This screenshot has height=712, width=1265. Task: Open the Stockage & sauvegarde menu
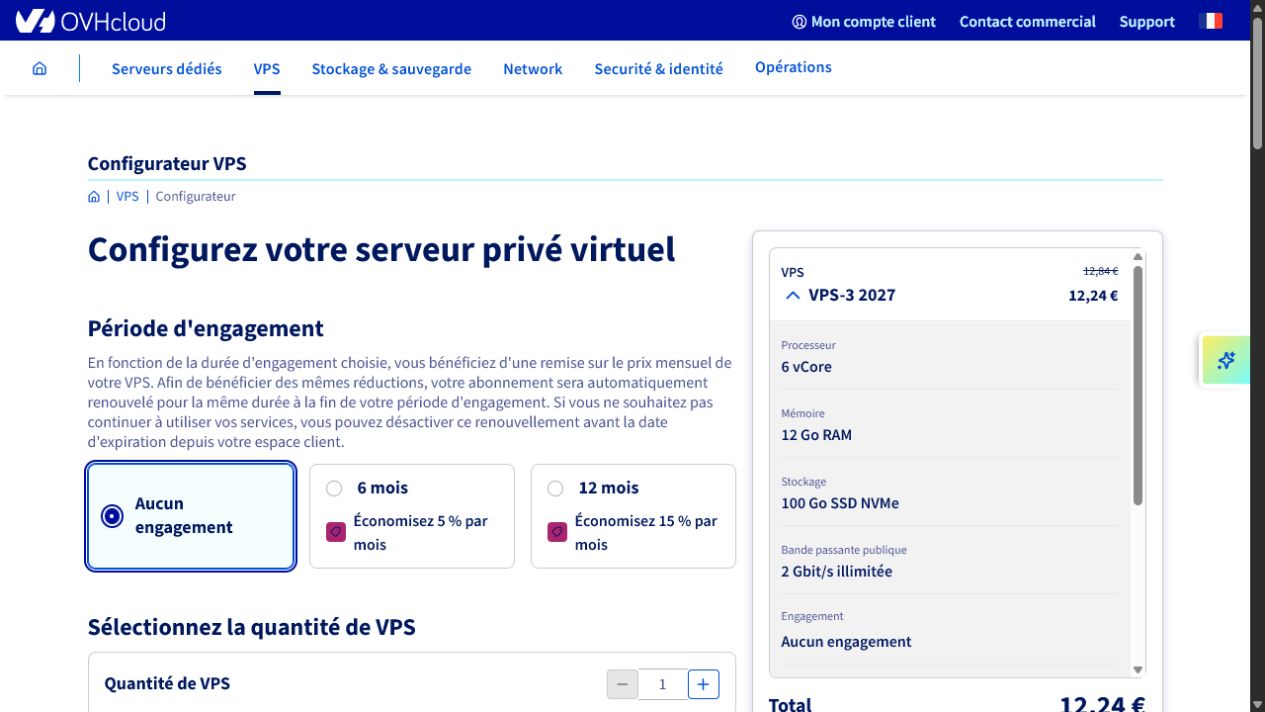tap(391, 69)
